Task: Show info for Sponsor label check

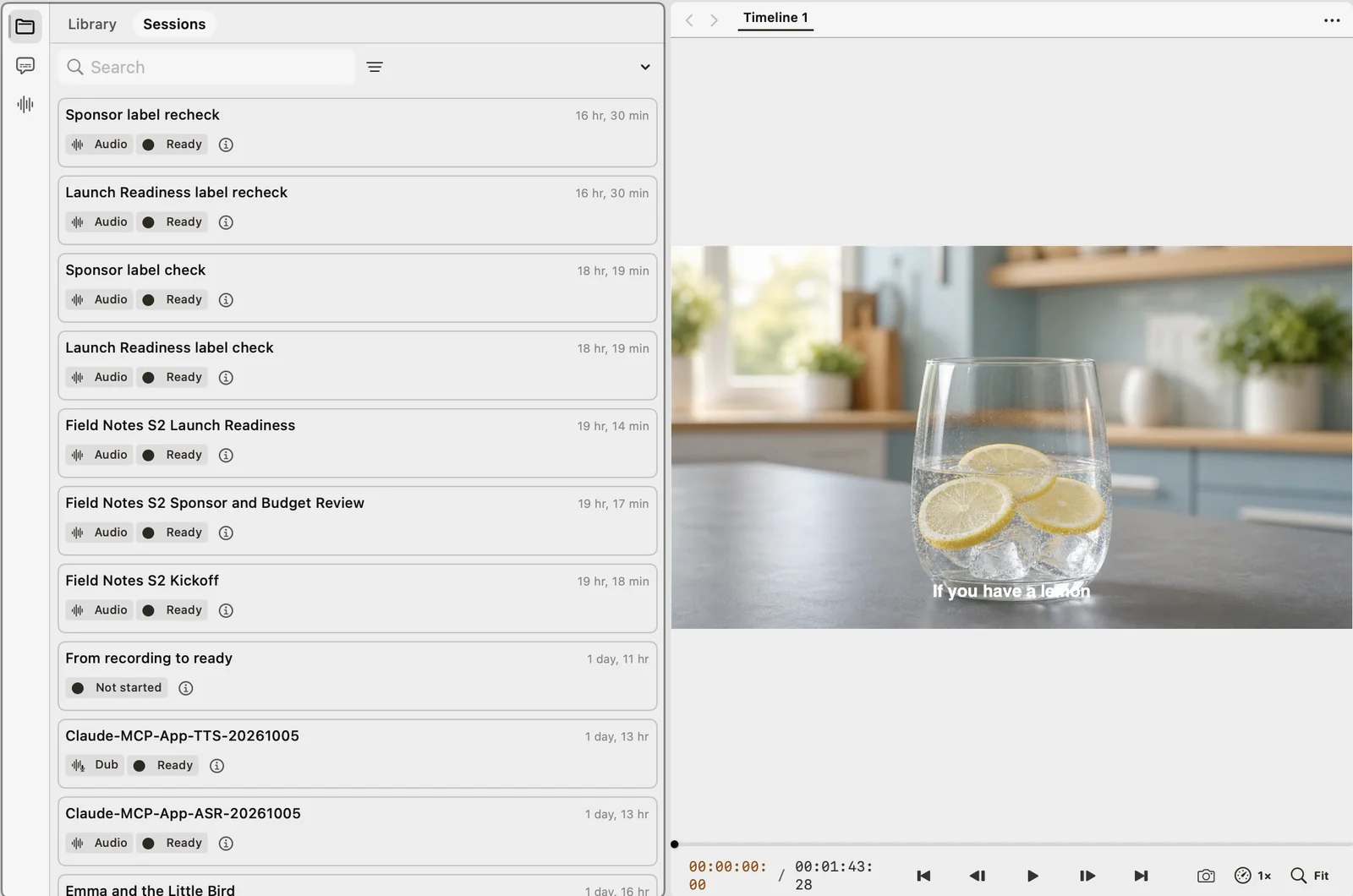Action: coord(226,300)
